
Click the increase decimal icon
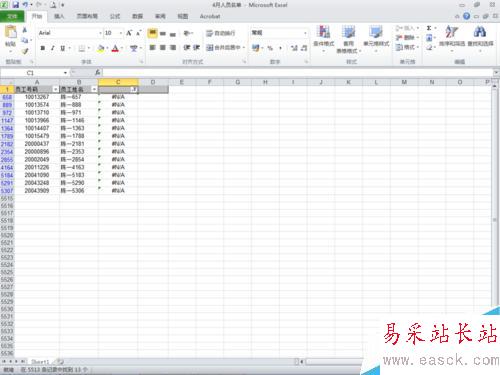point(294,48)
